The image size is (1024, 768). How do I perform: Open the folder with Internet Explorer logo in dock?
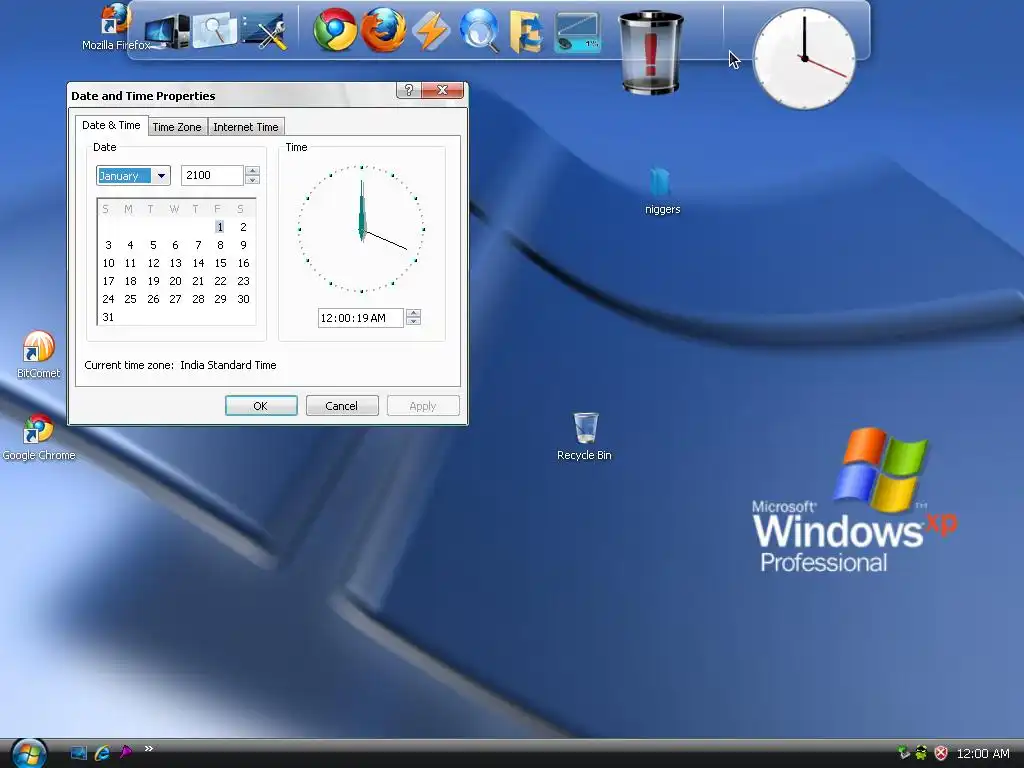point(526,31)
